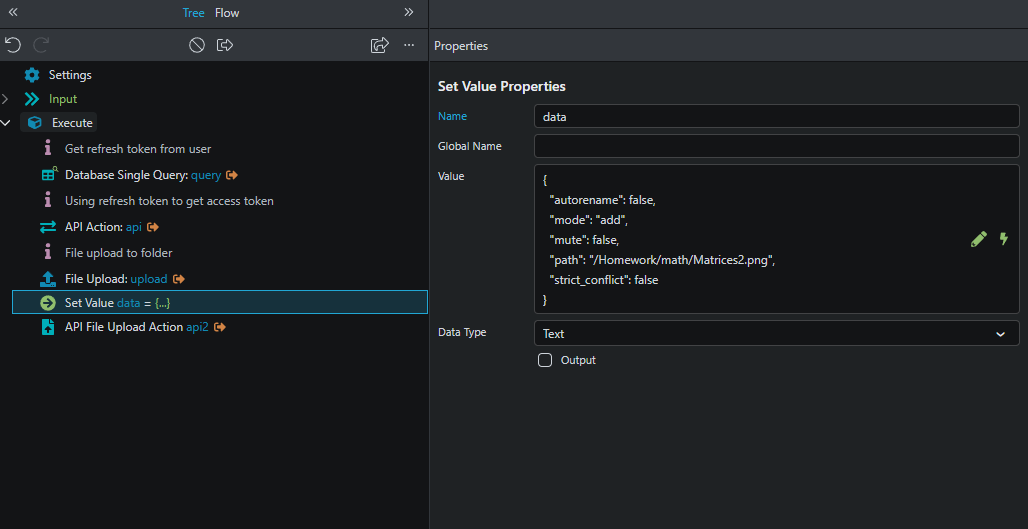
Task: Enable the Output checkbox
Action: (545, 360)
